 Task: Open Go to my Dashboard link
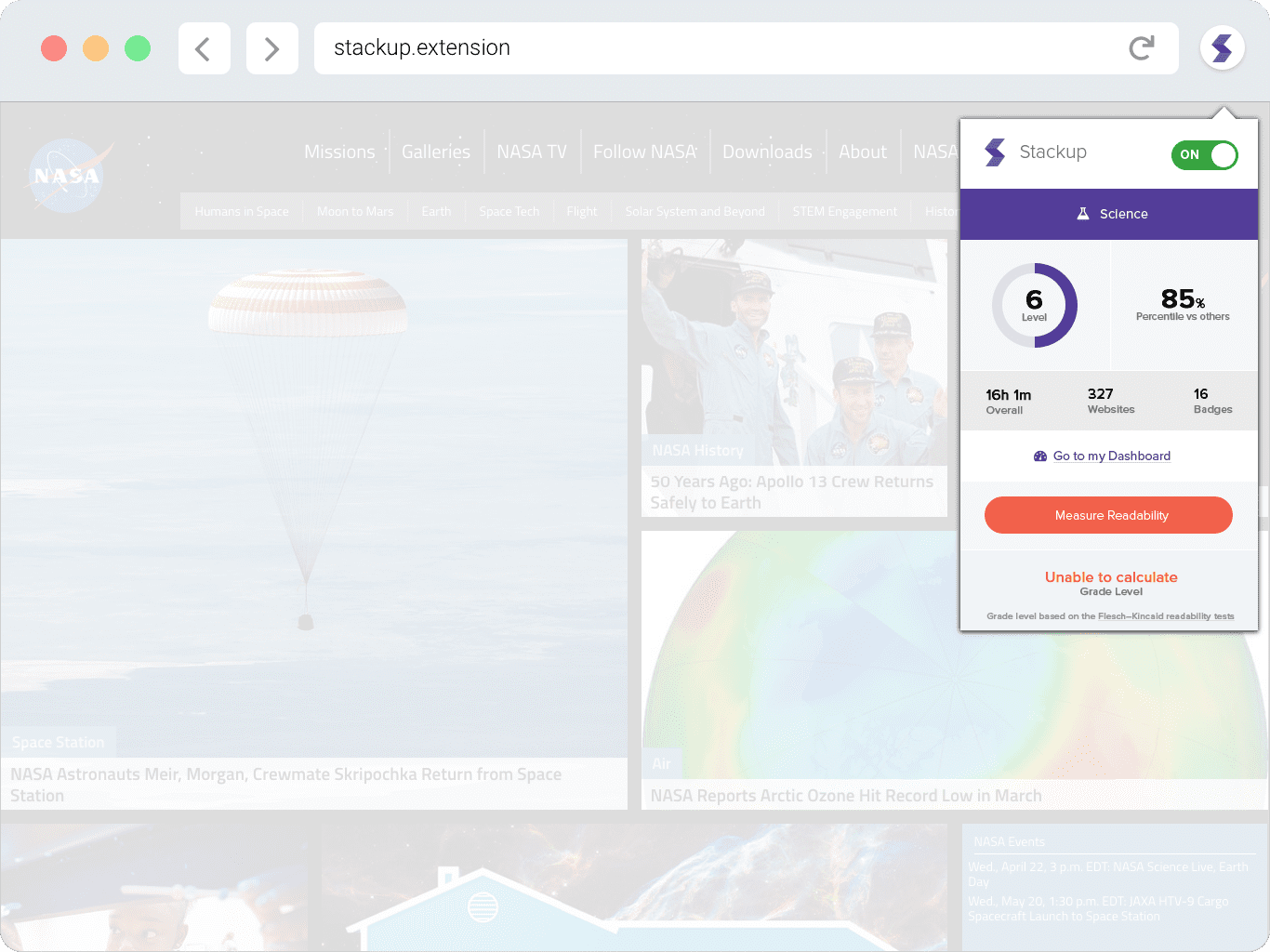pos(1111,456)
